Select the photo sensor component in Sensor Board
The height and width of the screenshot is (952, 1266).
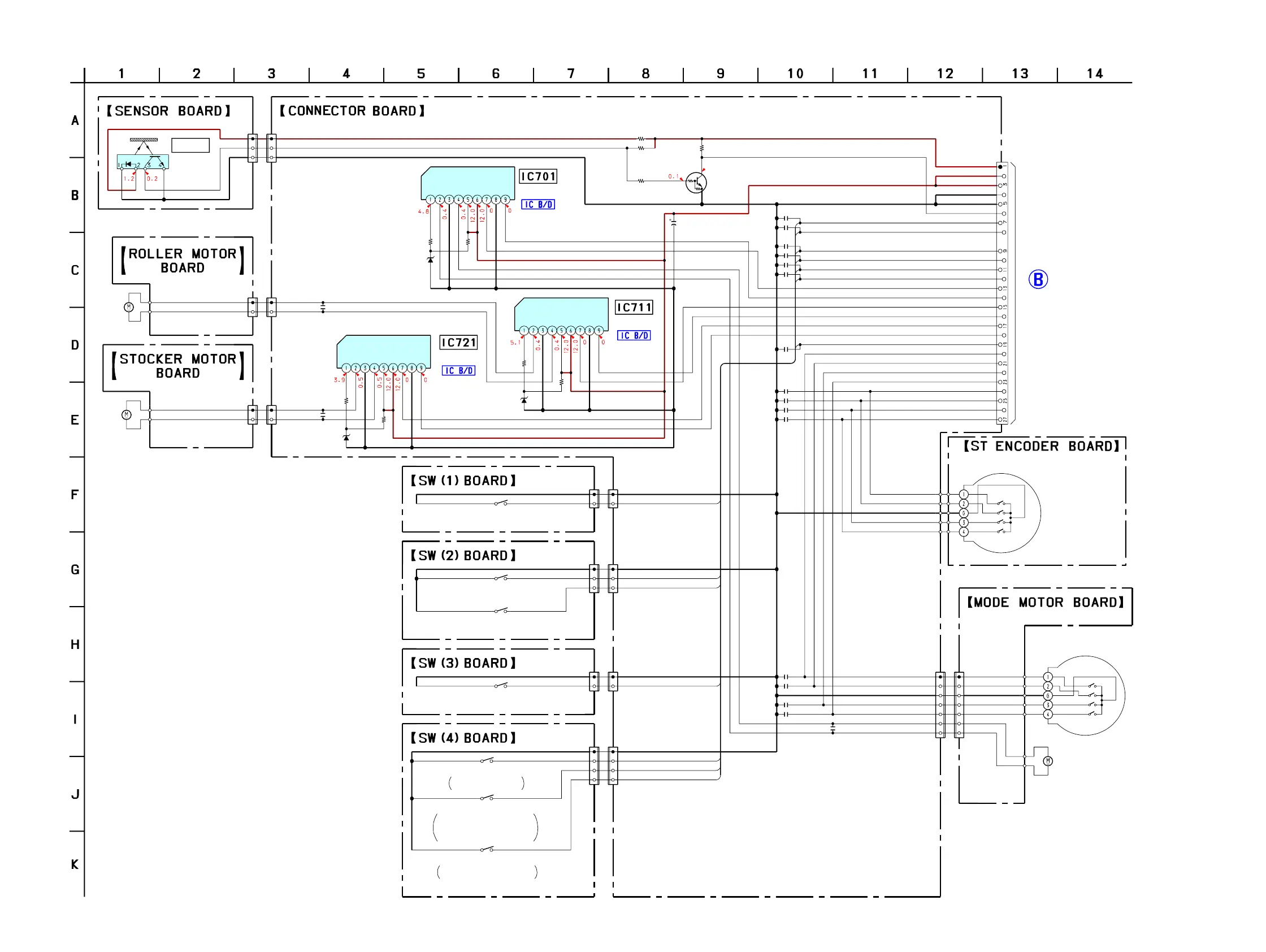pyautogui.click(x=142, y=162)
